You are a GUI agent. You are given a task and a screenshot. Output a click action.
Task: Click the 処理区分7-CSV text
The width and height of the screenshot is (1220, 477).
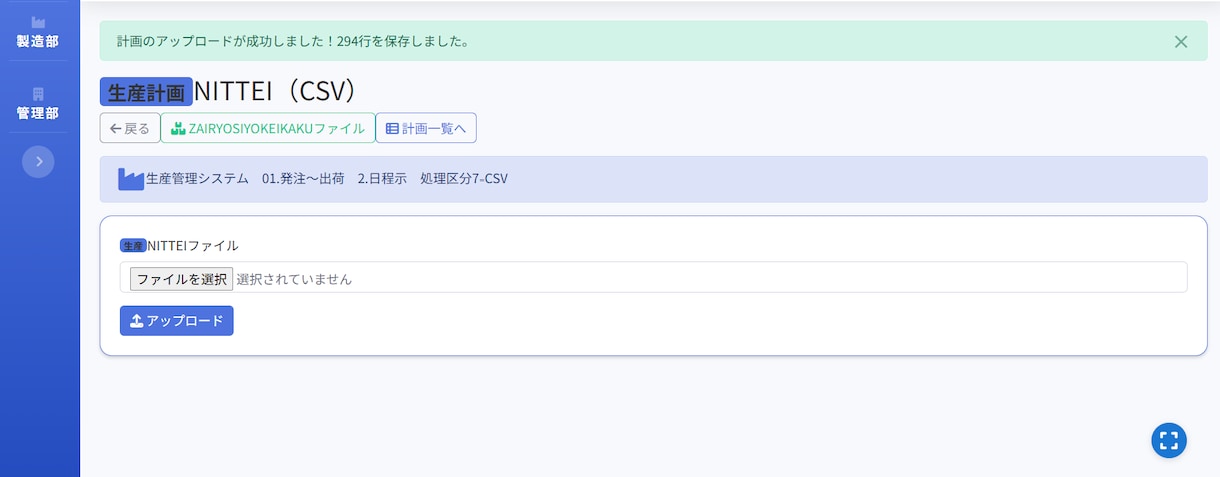tap(464, 179)
